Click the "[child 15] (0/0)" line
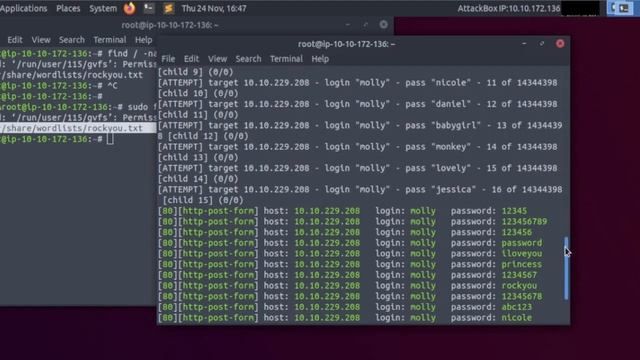The height and width of the screenshot is (360, 640). tap(203, 200)
